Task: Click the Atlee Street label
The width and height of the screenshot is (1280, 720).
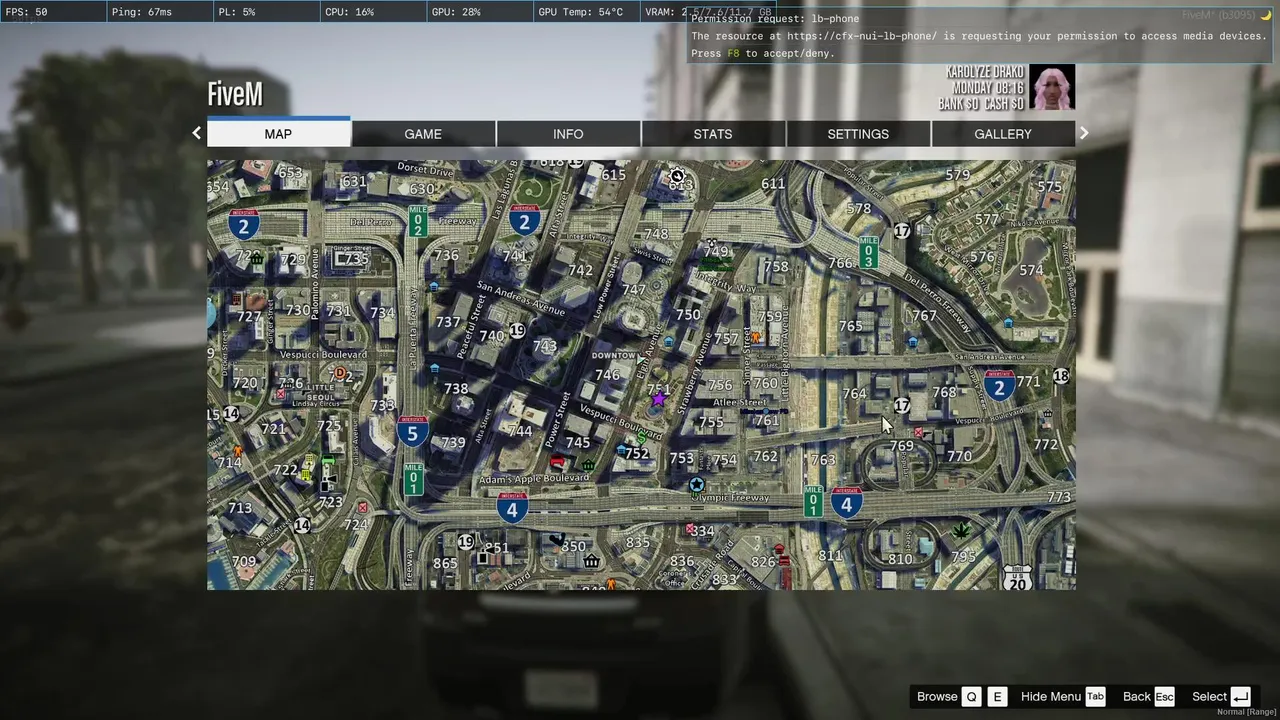Action: tap(740, 402)
